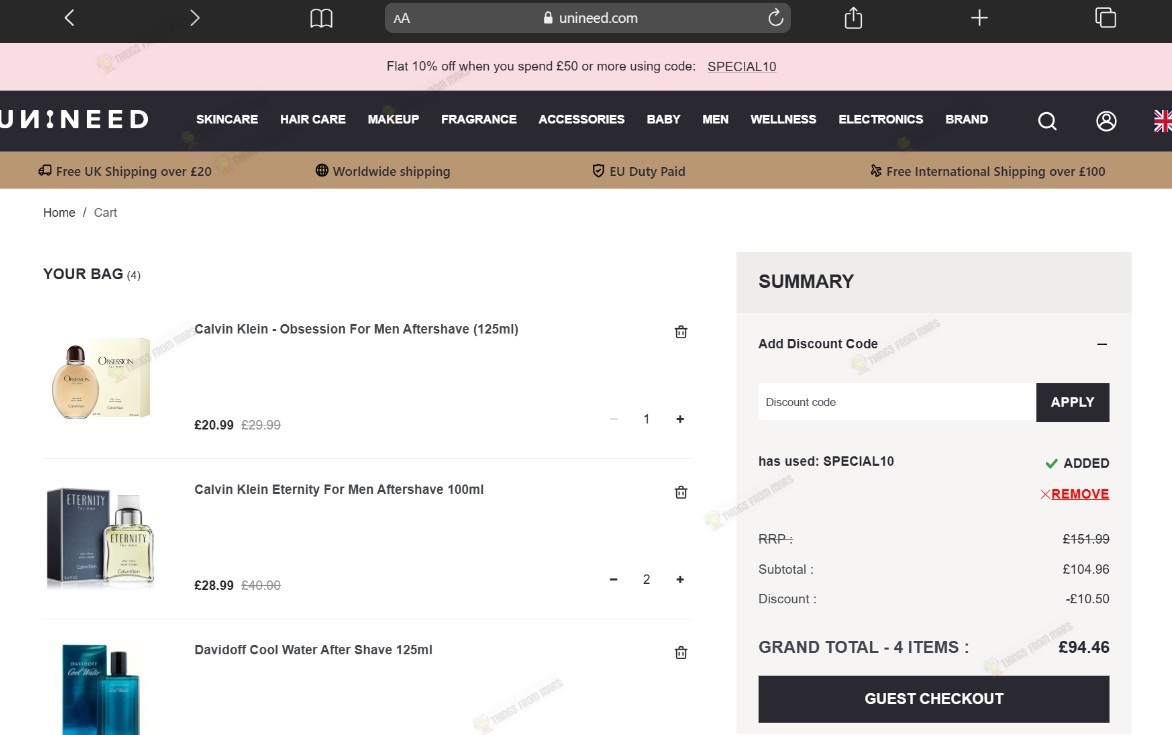The height and width of the screenshot is (735, 1172).
Task: Click the APPLY discount button
Action: pyautogui.click(x=1073, y=402)
